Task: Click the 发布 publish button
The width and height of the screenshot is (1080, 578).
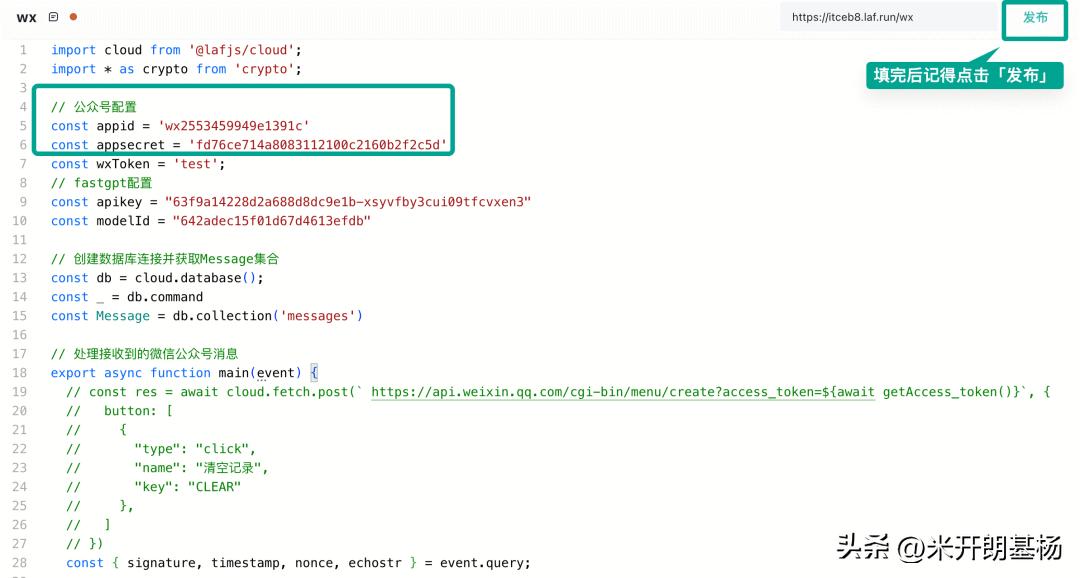Action: pos(1035,18)
